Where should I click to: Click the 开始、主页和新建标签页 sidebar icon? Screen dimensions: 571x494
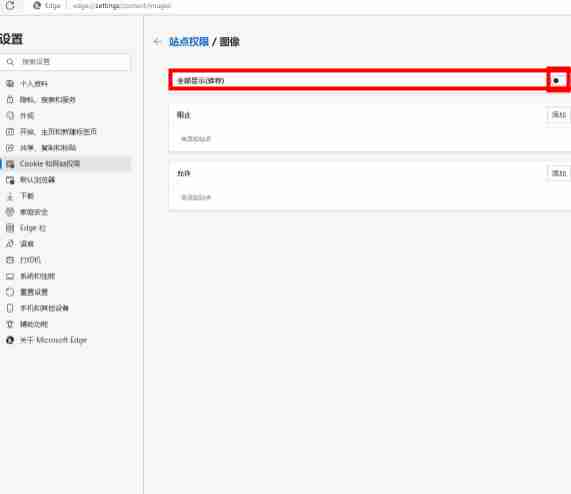pyautogui.click(x=10, y=132)
